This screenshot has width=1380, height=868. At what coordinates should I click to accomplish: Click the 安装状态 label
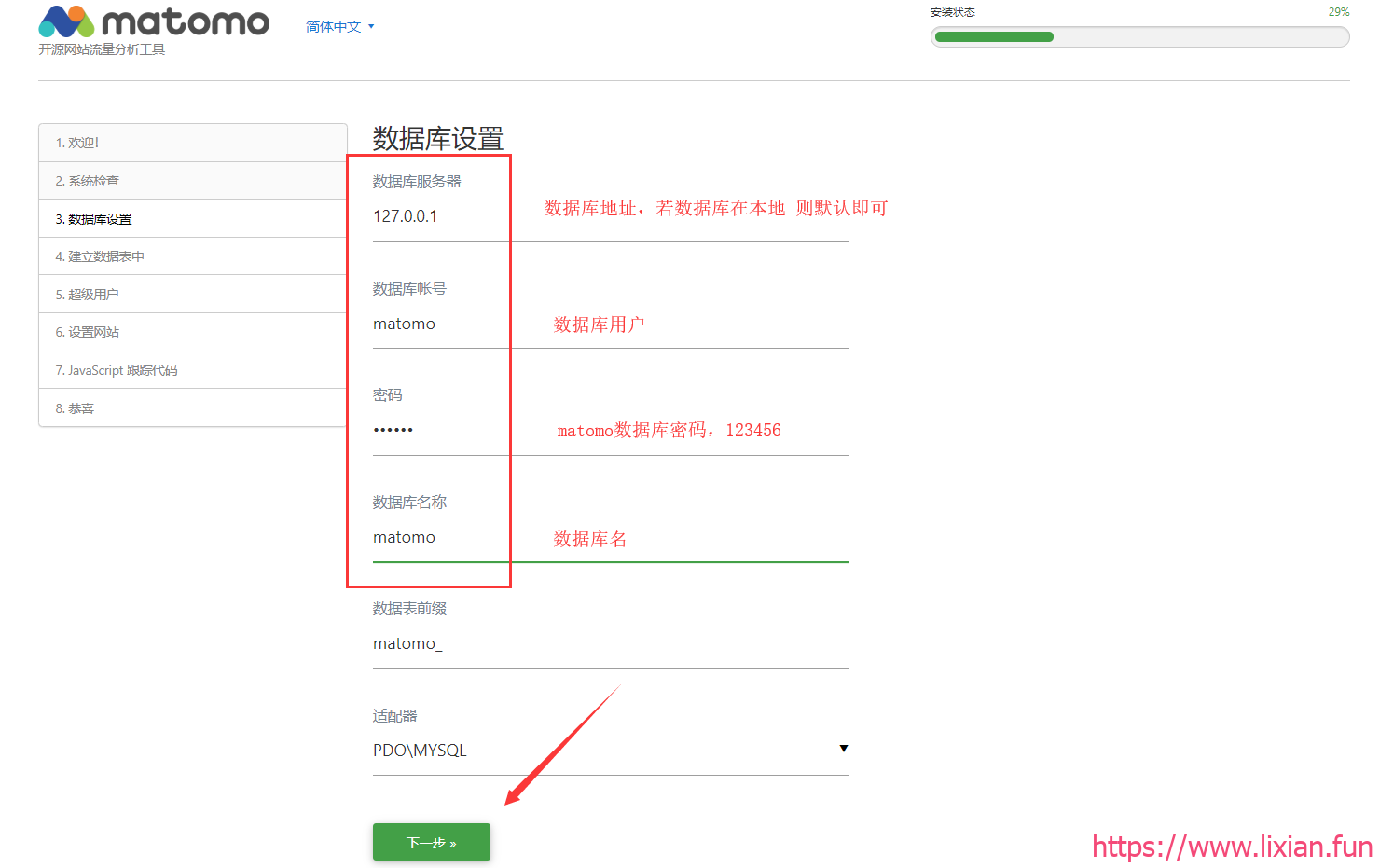point(953,12)
